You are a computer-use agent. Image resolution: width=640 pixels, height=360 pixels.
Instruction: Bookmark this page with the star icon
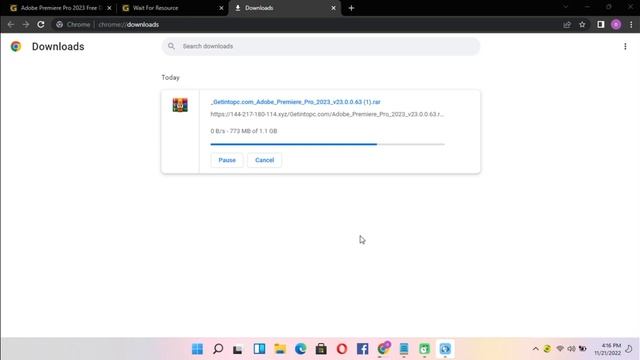[582, 24]
